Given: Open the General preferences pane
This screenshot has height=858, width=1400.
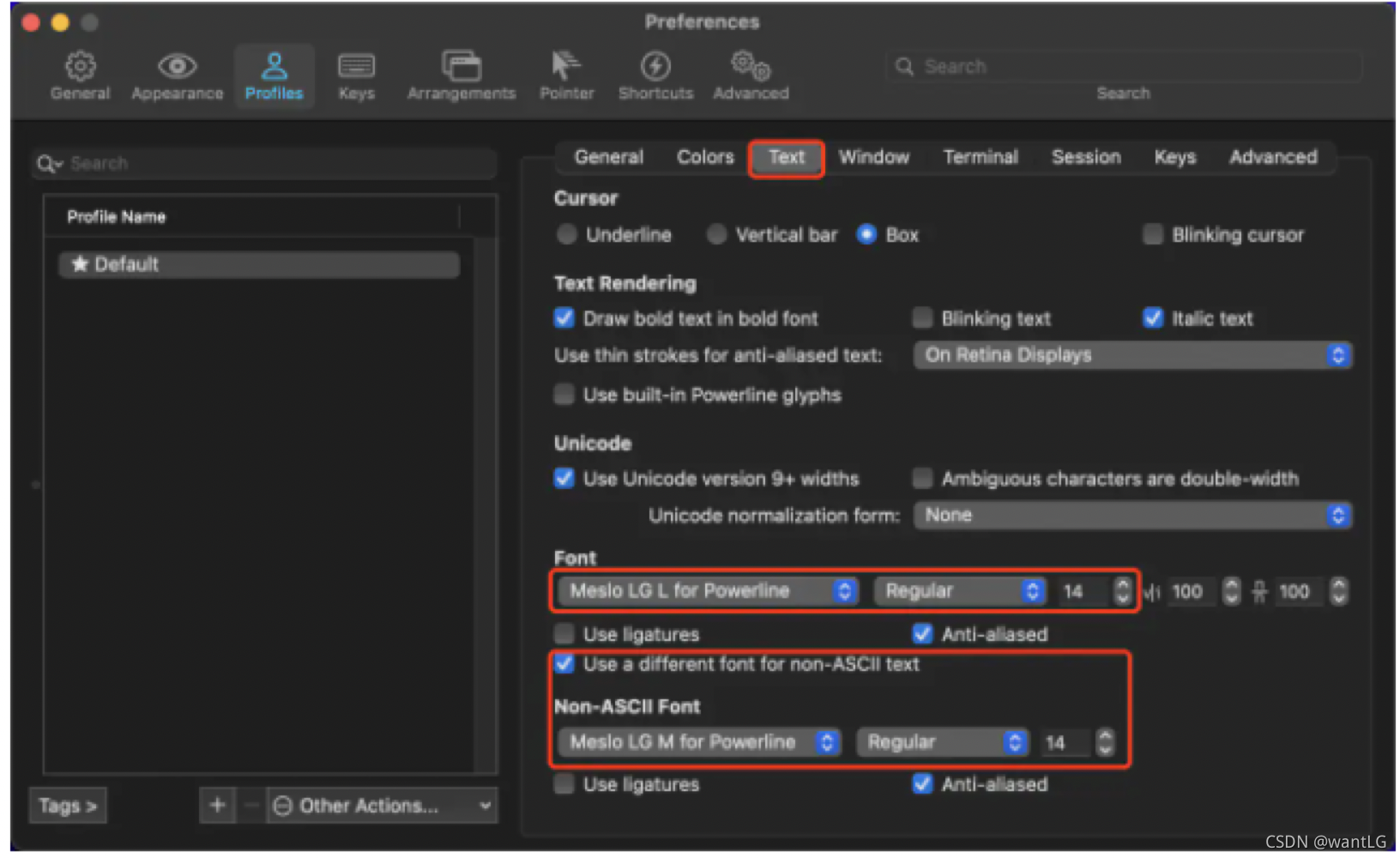Looking at the screenshot, I should point(80,76).
